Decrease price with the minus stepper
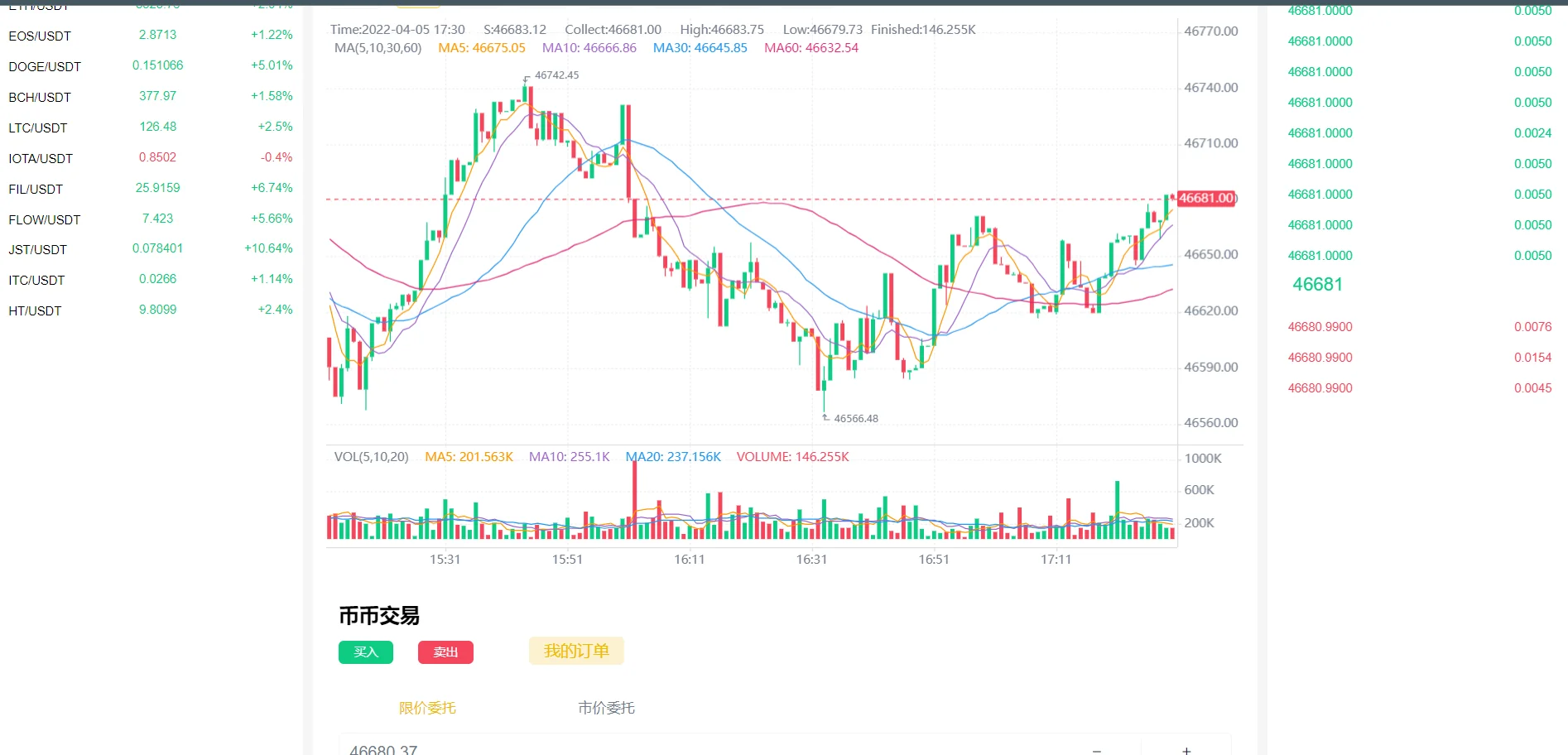 coord(1096,750)
